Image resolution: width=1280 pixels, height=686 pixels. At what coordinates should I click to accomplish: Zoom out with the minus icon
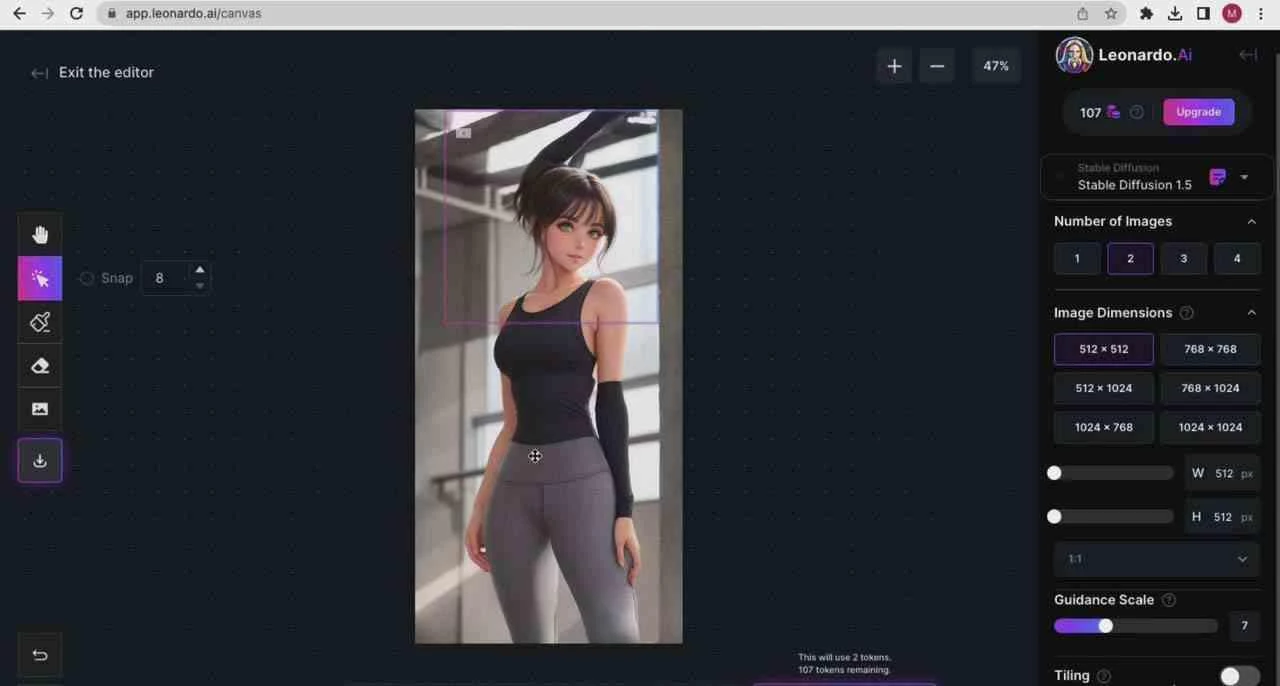(x=937, y=66)
